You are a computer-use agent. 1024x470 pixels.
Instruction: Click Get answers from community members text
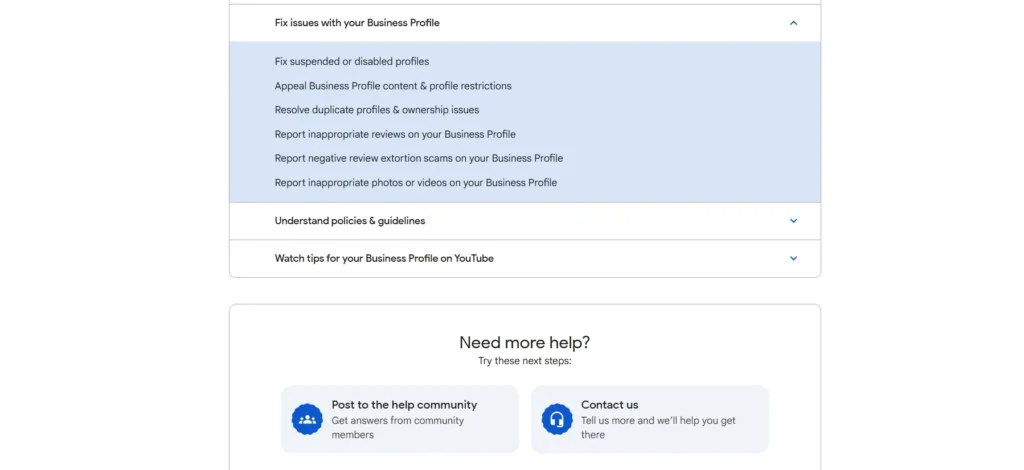(397, 427)
